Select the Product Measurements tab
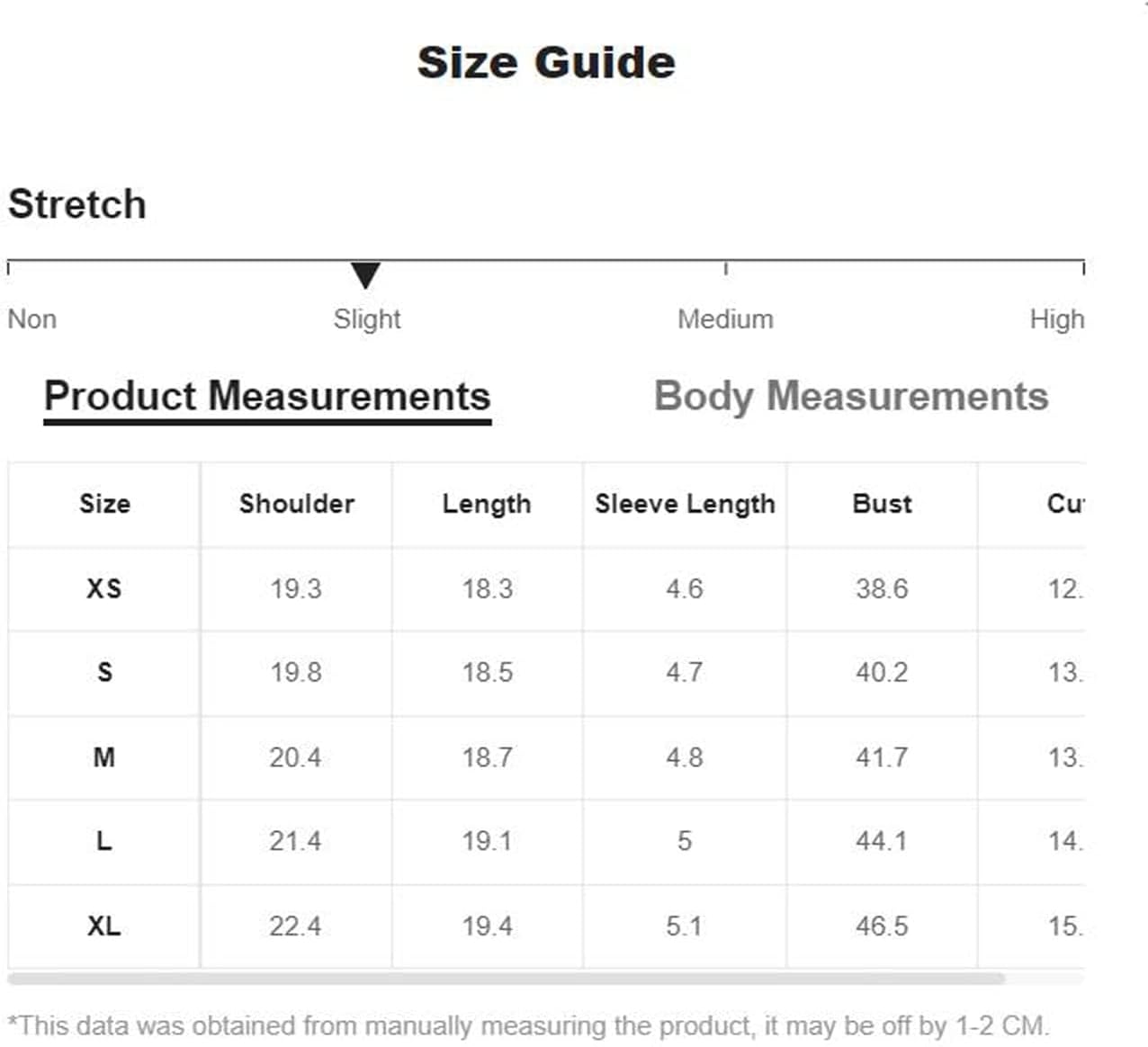Image resolution: width=1148 pixels, height=1047 pixels. pos(267,398)
